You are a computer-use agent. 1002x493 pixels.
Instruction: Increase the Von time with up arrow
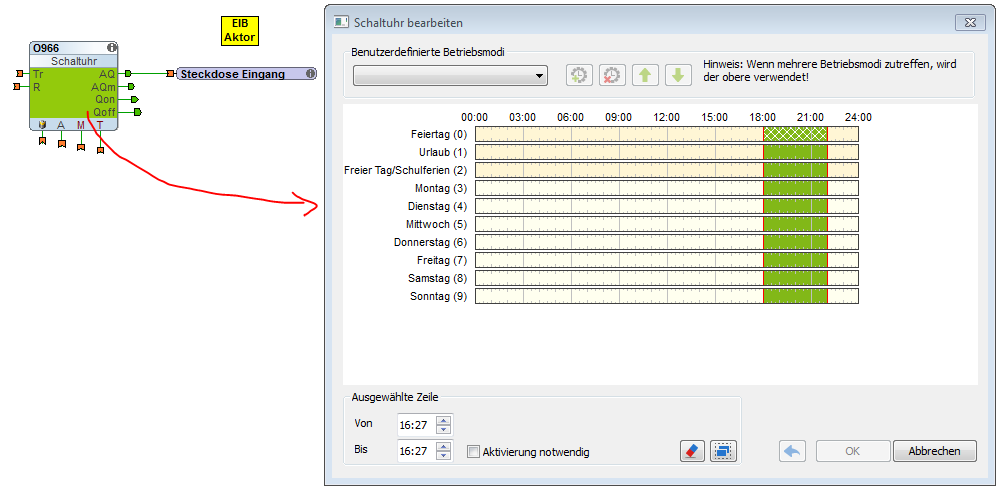[x=444, y=419]
